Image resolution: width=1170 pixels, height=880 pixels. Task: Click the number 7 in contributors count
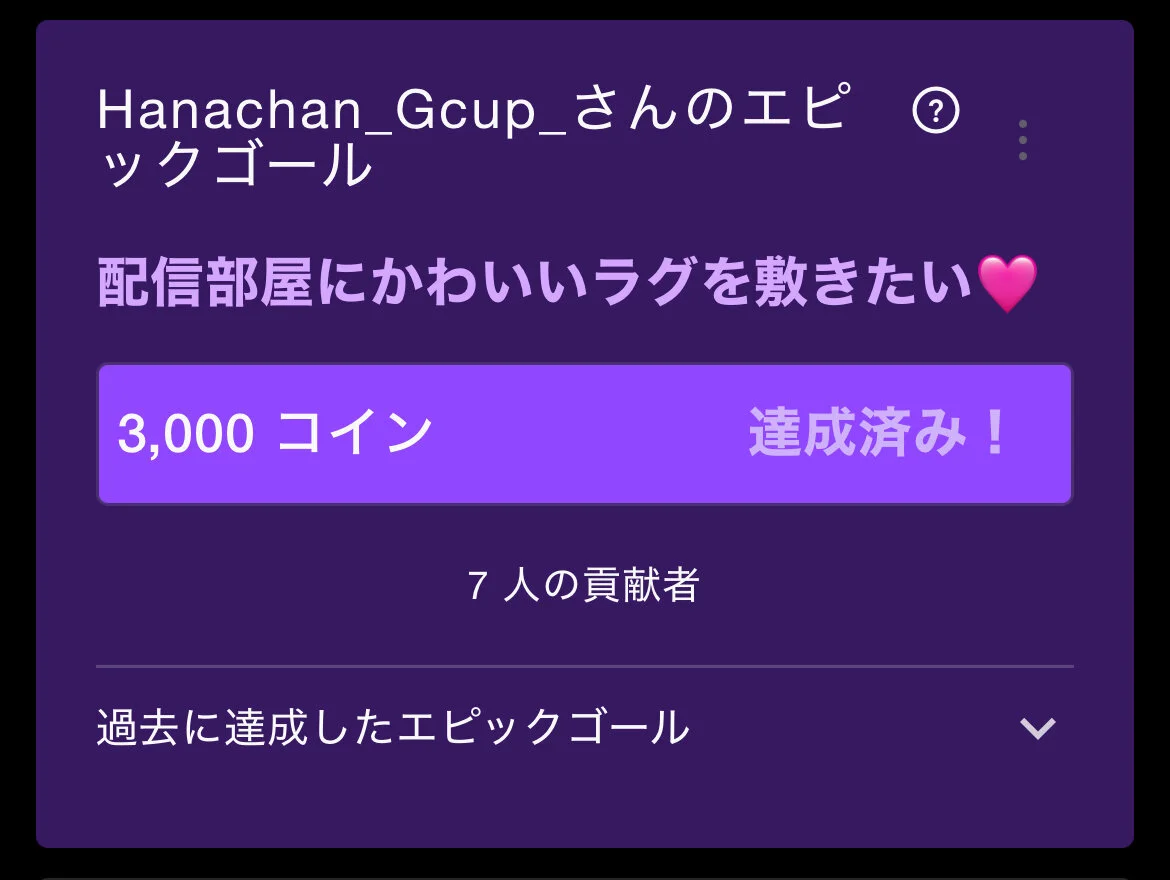coord(478,585)
